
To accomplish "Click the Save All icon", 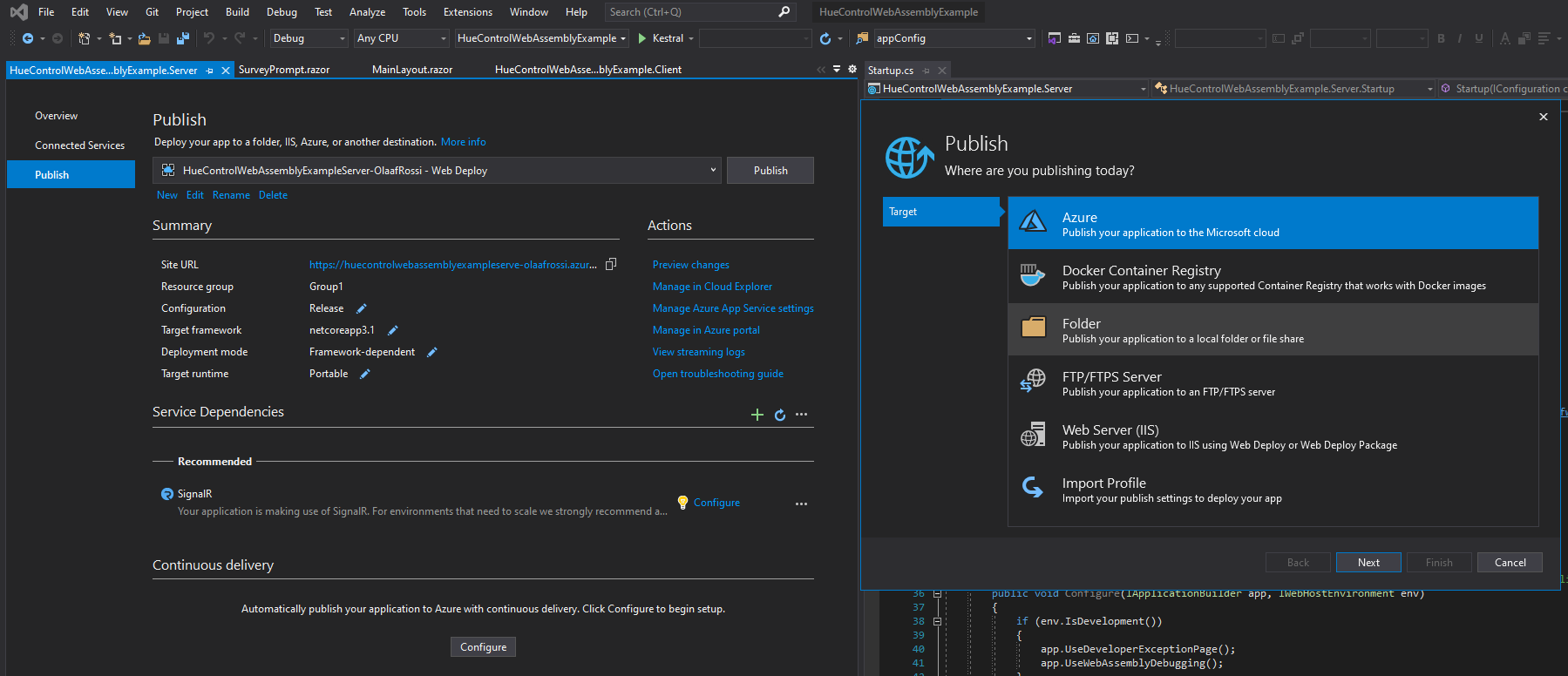I will pyautogui.click(x=183, y=38).
